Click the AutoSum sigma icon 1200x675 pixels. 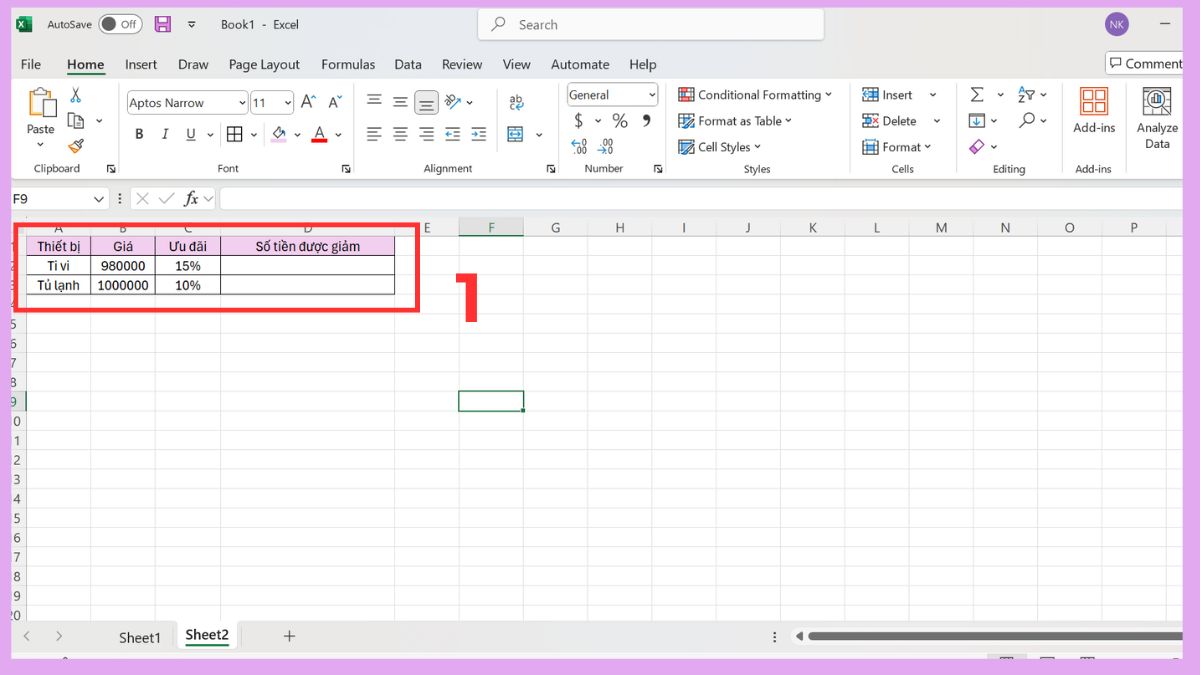point(977,95)
